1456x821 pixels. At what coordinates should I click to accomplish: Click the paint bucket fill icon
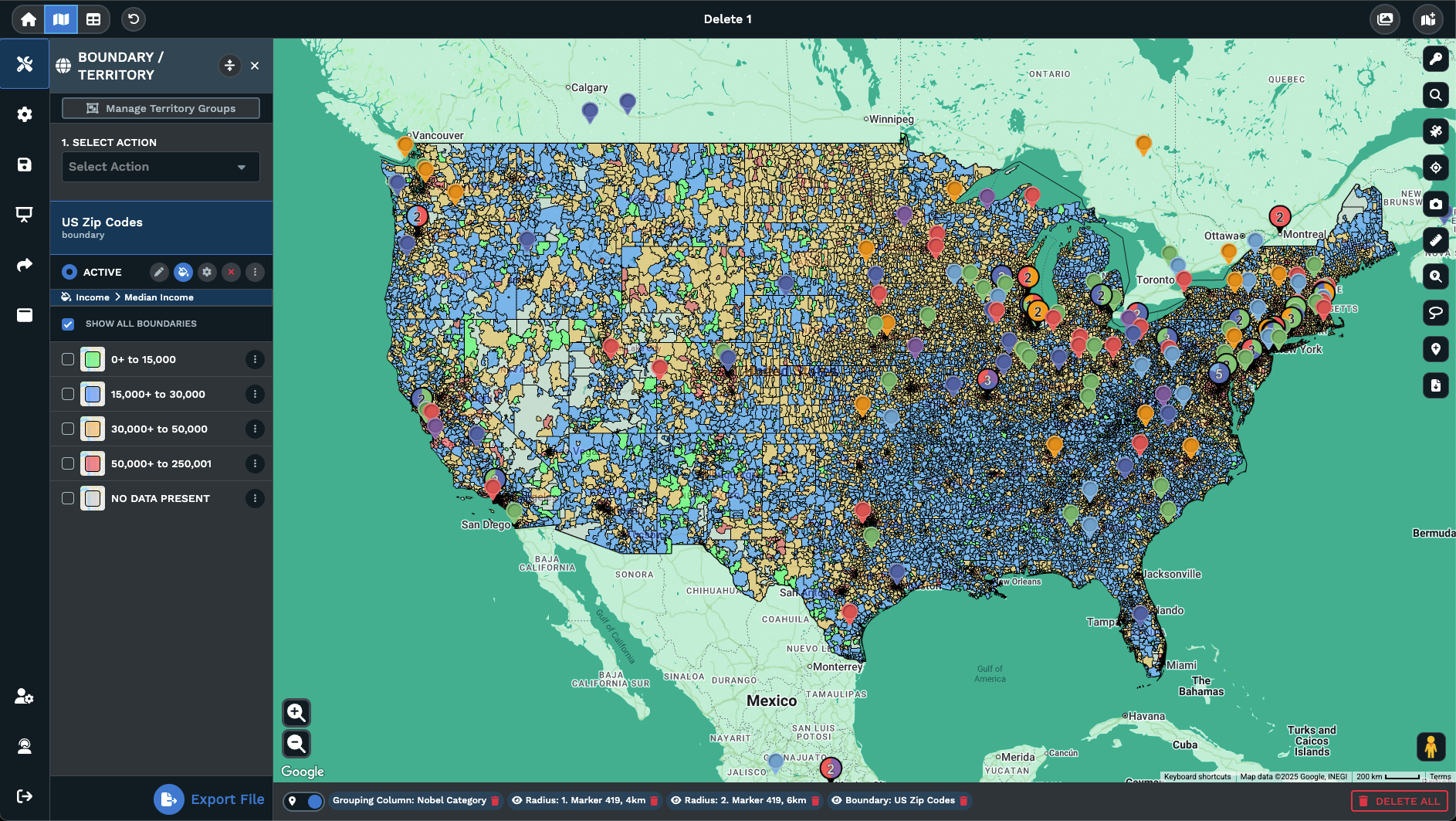click(183, 272)
